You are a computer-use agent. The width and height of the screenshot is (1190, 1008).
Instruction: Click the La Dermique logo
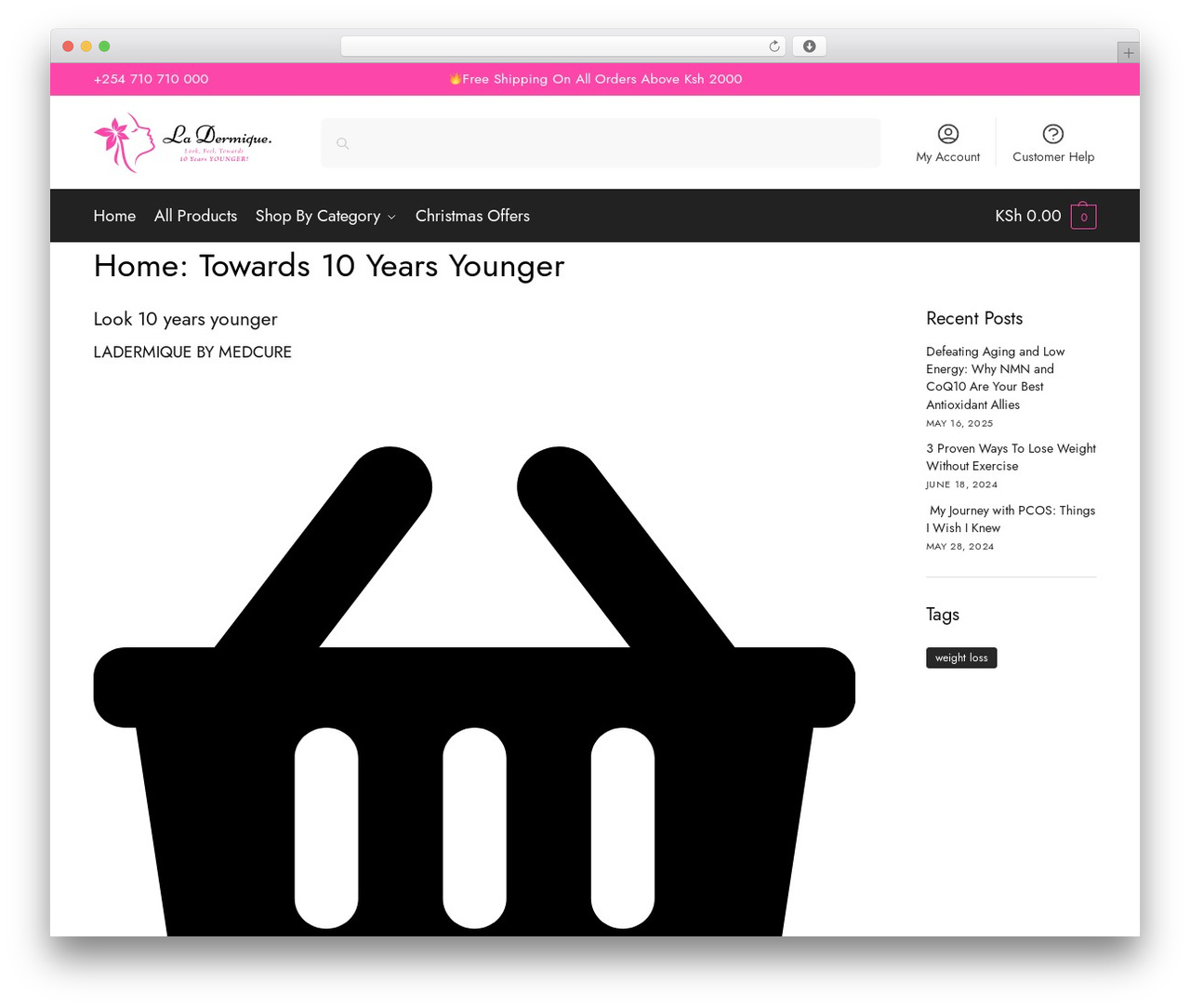coord(183,142)
